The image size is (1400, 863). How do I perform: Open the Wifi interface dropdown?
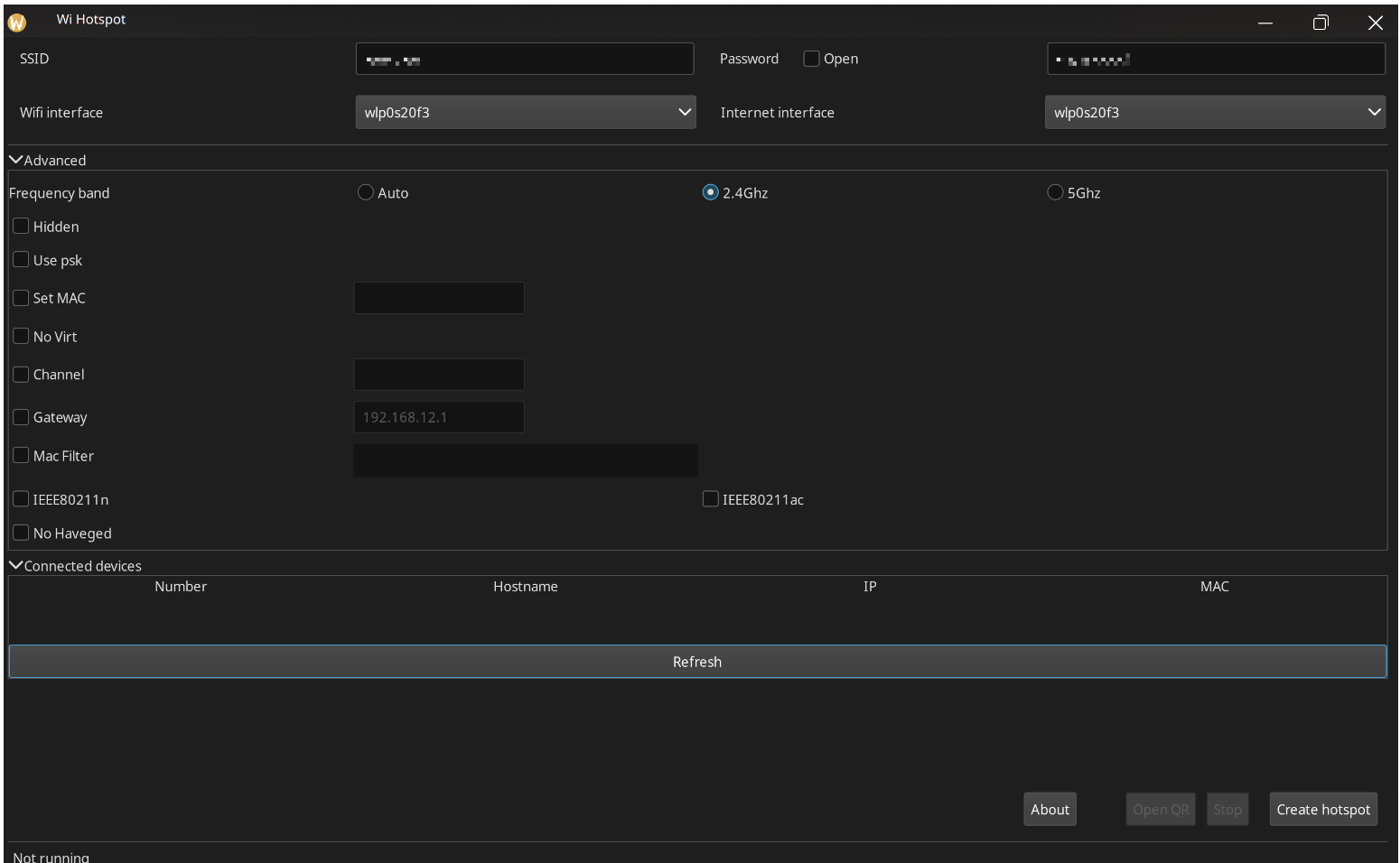click(x=525, y=112)
